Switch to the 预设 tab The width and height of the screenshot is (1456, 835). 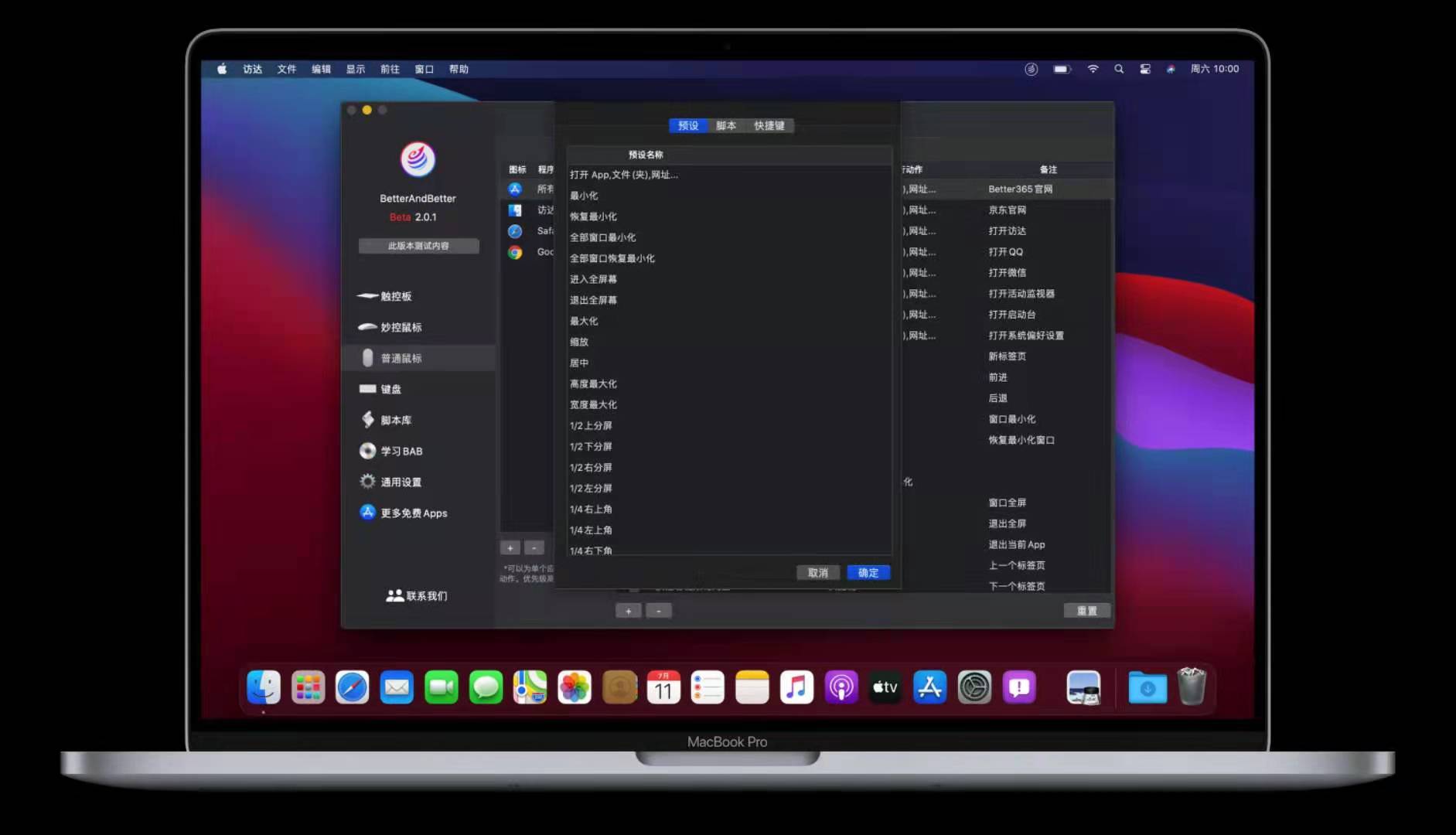pyautogui.click(x=688, y=125)
